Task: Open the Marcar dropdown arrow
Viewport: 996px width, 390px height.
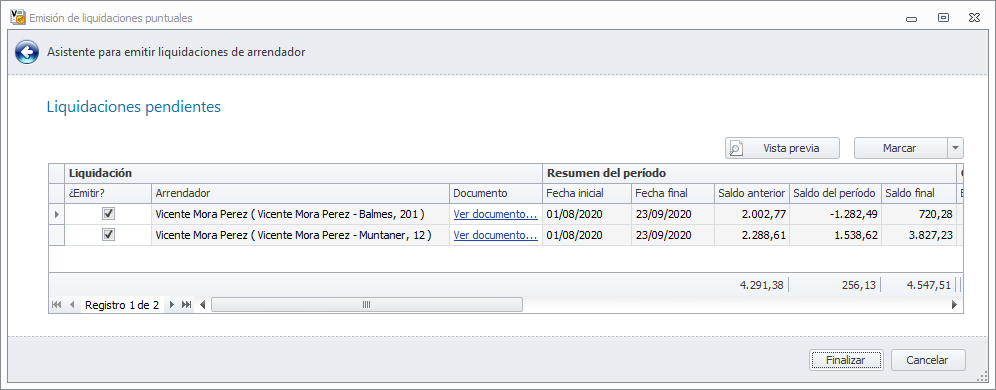Action: (x=955, y=148)
